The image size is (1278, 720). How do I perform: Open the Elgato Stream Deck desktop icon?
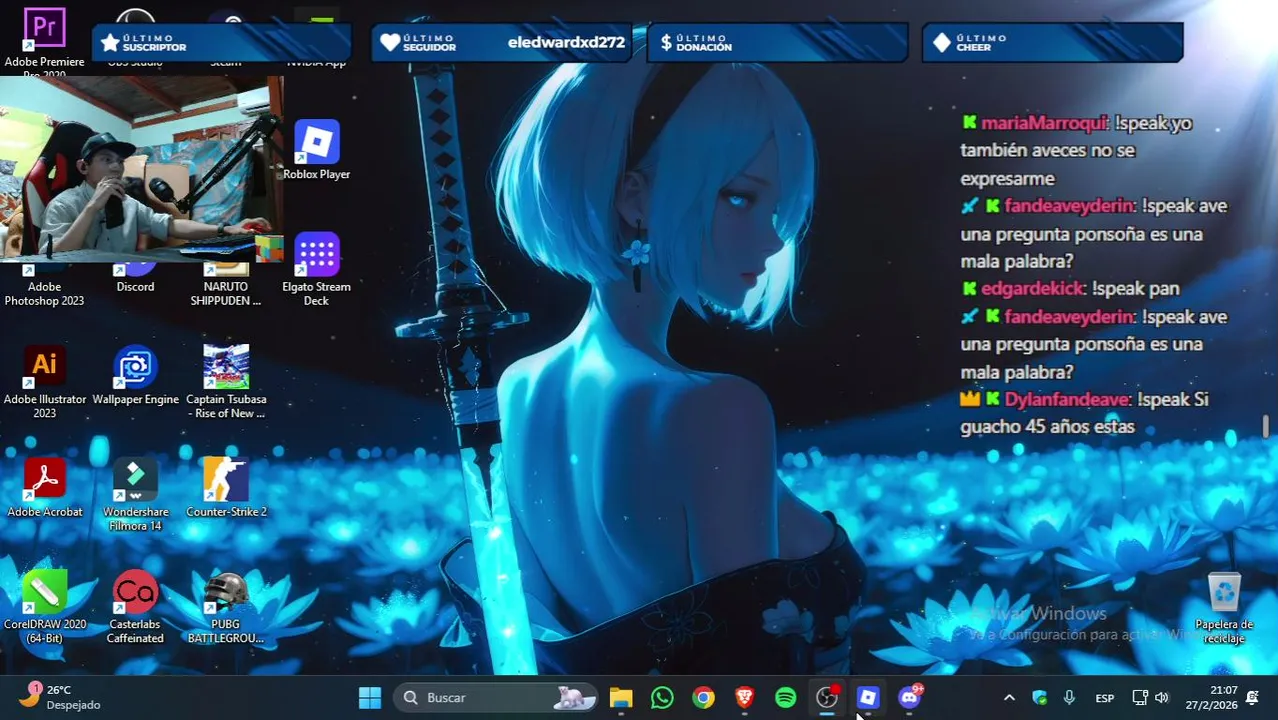(x=316, y=268)
